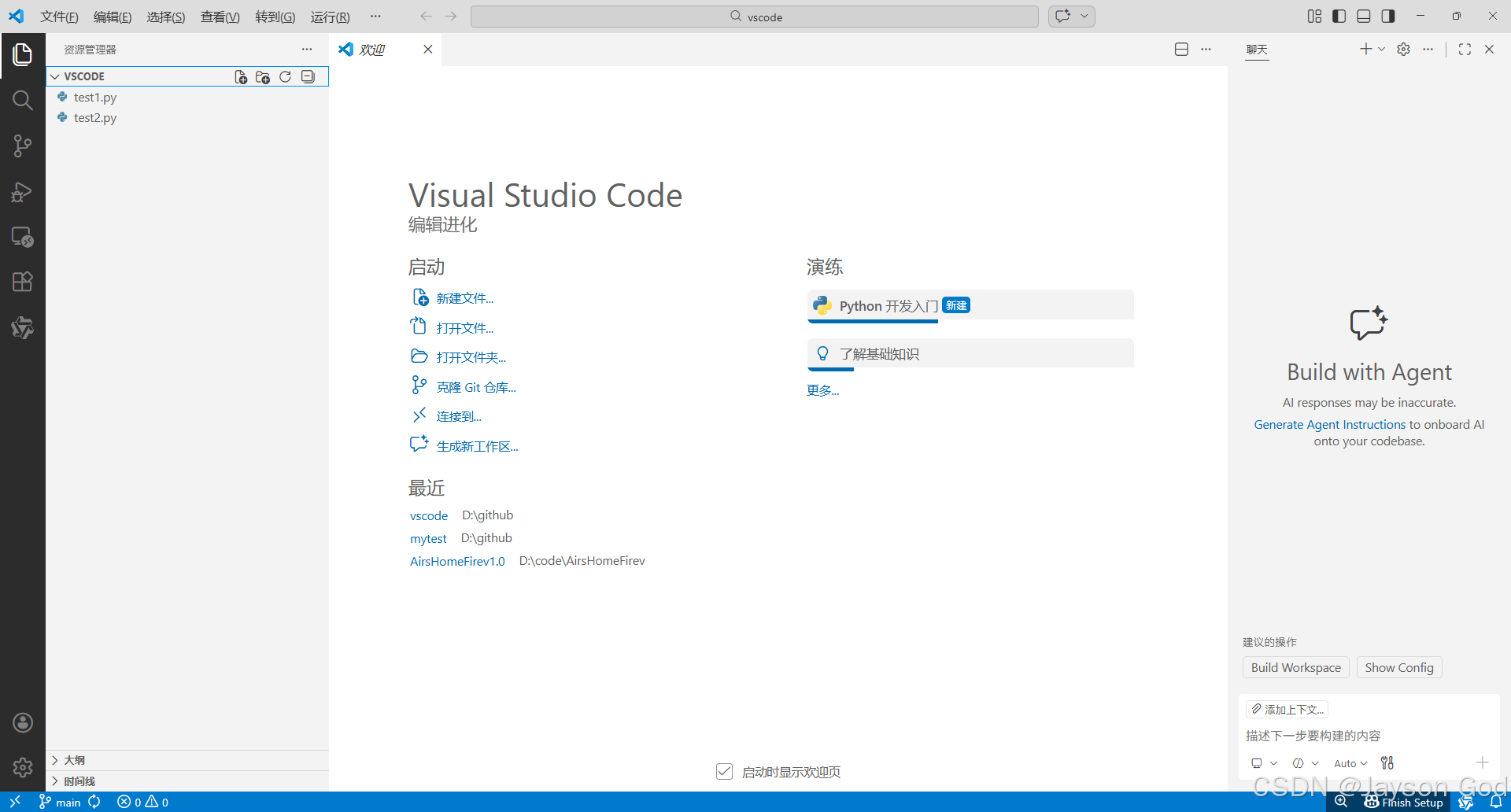The width and height of the screenshot is (1511, 812).
Task: Click the 添加上下文... attach button
Action: [1287, 709]
